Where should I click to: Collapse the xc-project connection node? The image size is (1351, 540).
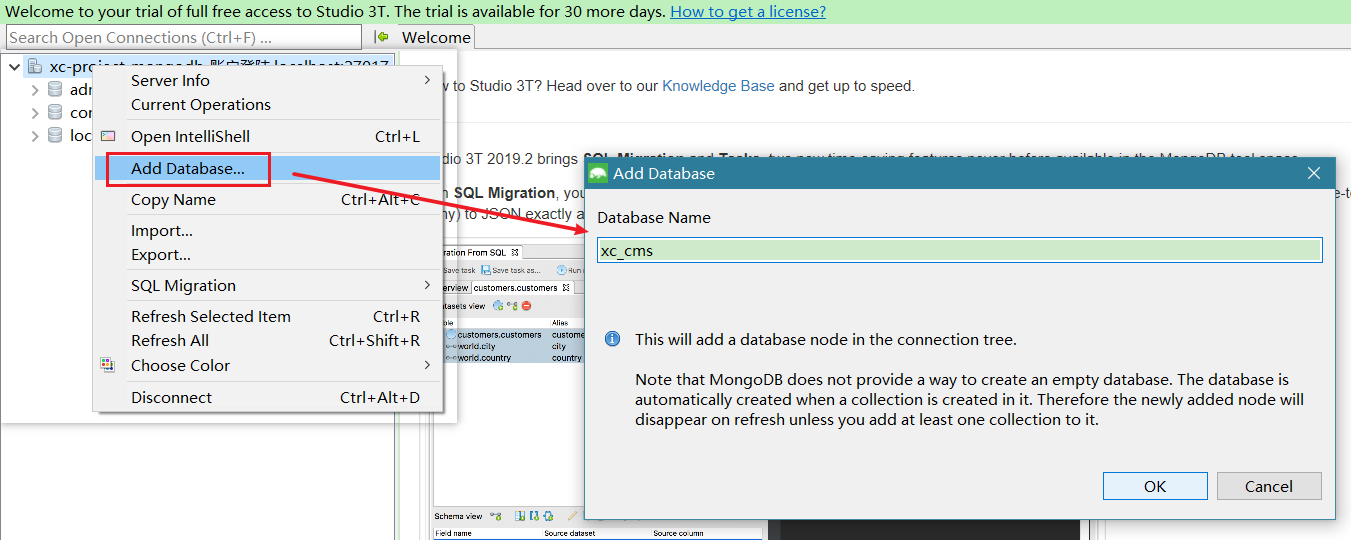coord(14,67)
